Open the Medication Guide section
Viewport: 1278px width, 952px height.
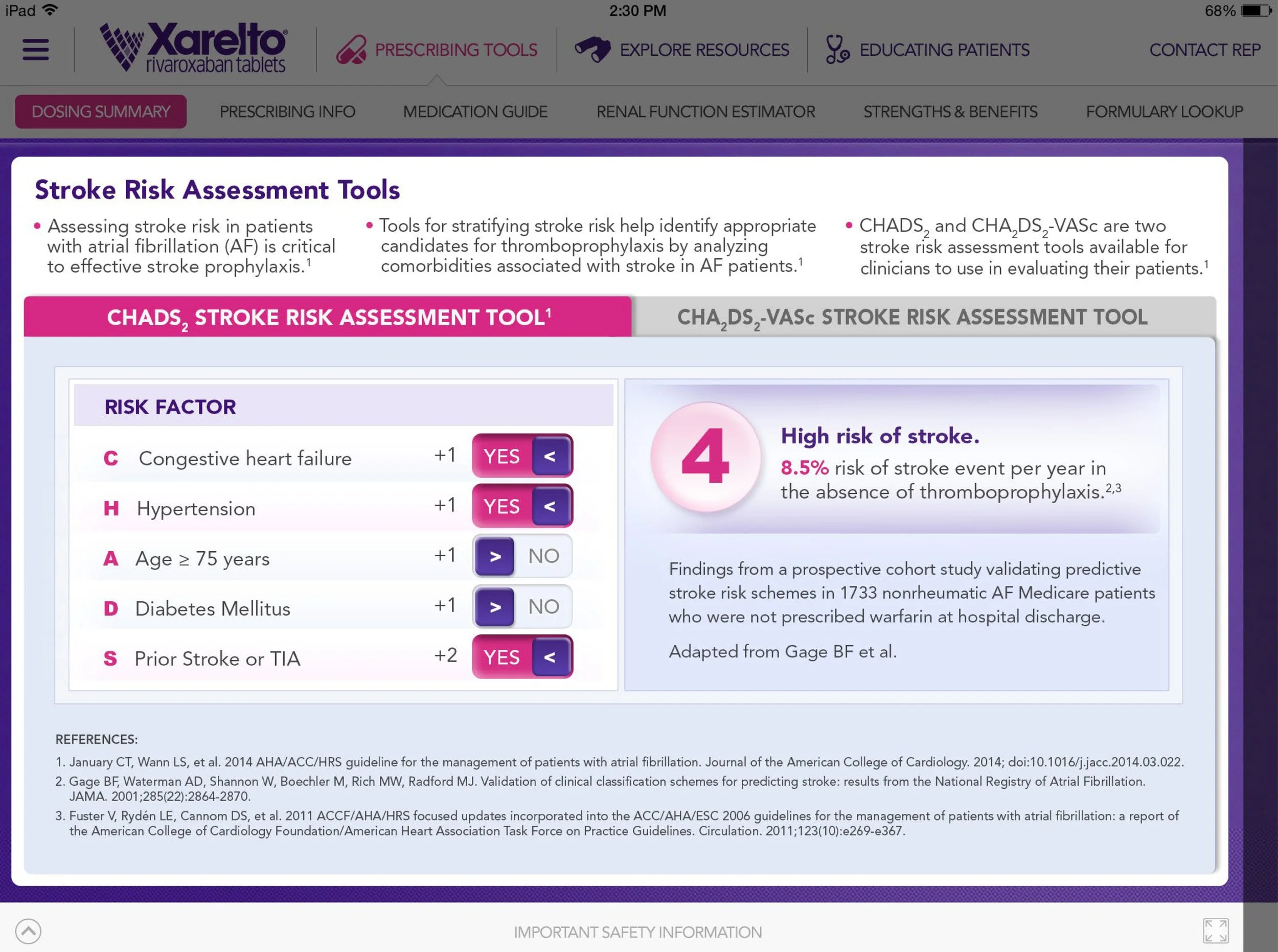pos(475,112)
